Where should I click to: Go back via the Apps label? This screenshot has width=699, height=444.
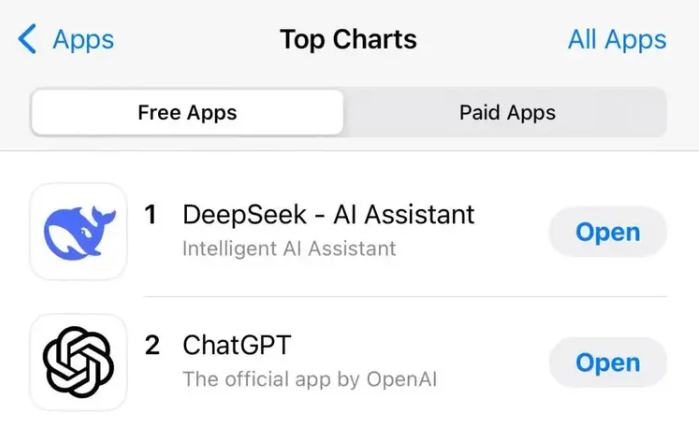point(83,40)
